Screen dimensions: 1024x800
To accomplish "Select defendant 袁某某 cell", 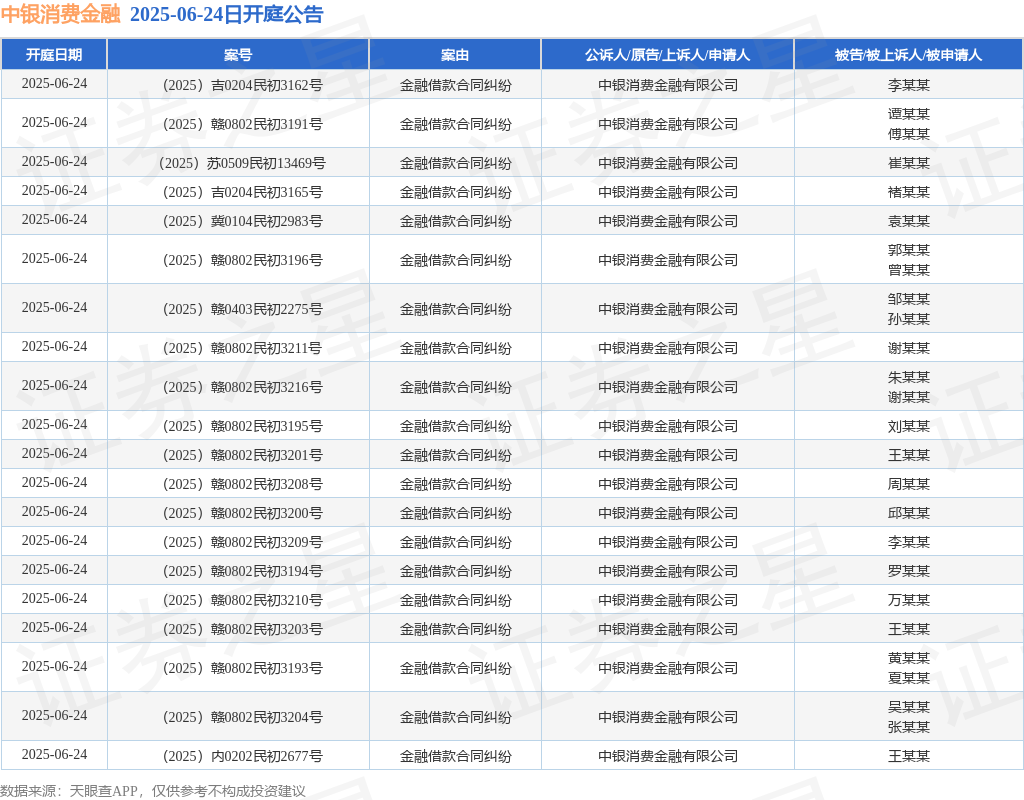I will (908, 221).
